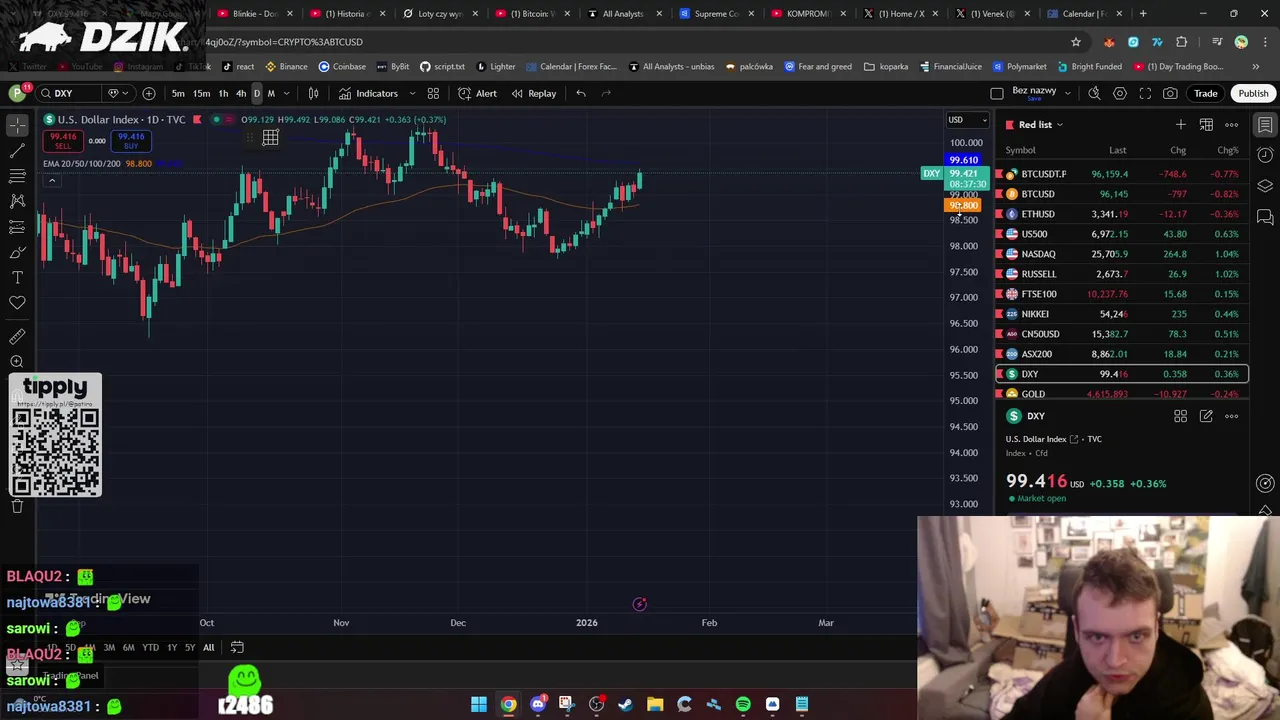
Task: Open the candlestick chart type selector
Action: (313, 93)
